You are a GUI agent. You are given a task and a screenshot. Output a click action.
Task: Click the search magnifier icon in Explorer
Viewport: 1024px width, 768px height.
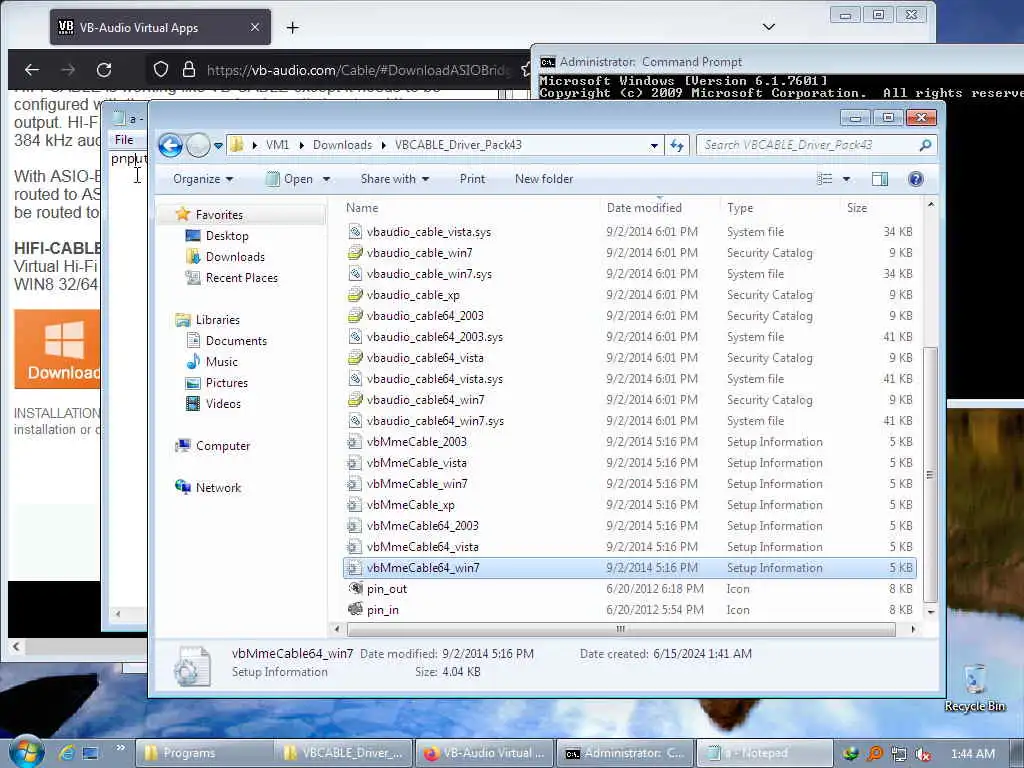tap(925, 145)
